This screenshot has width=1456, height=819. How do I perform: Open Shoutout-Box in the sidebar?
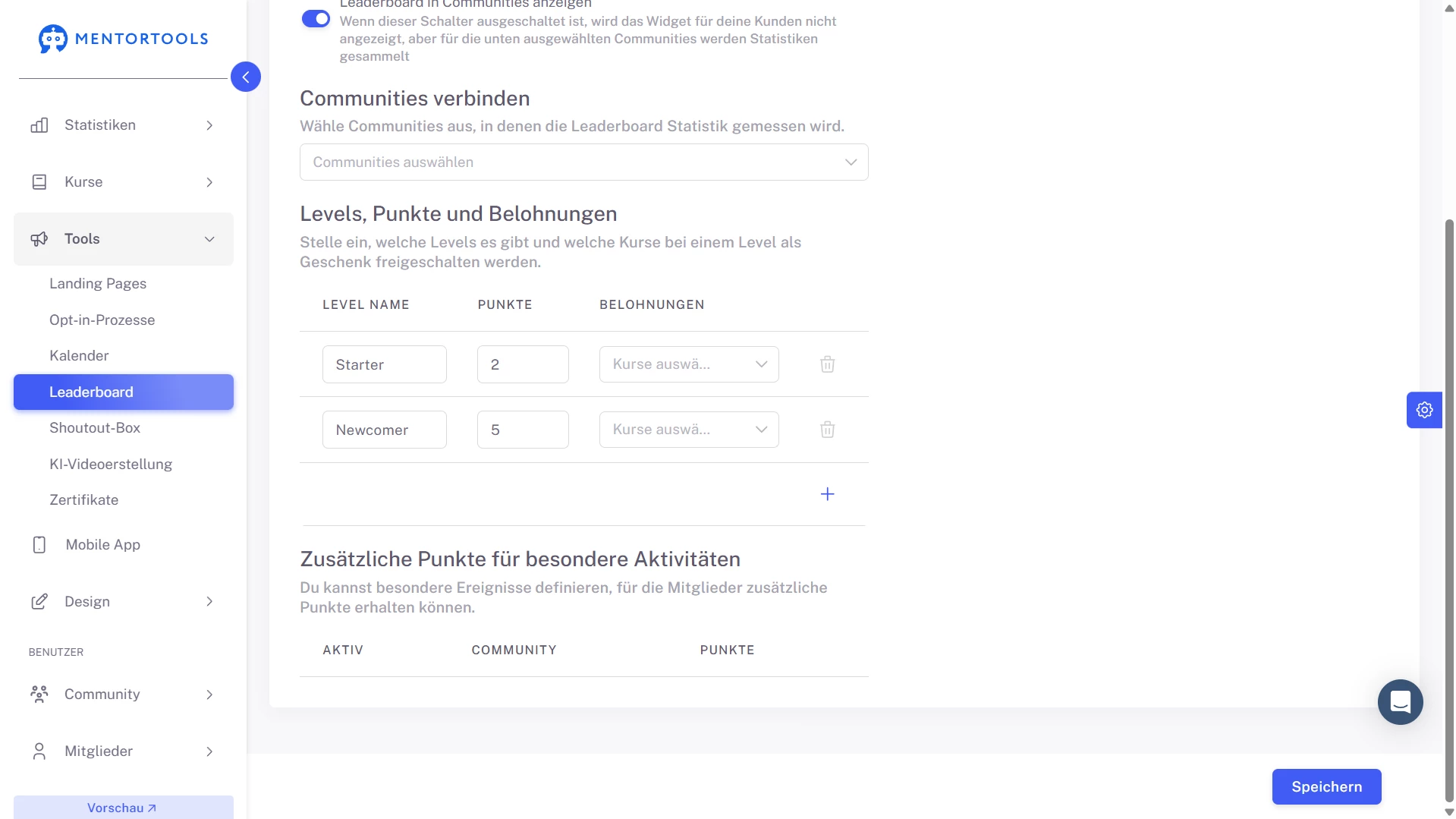click(95, 428)
